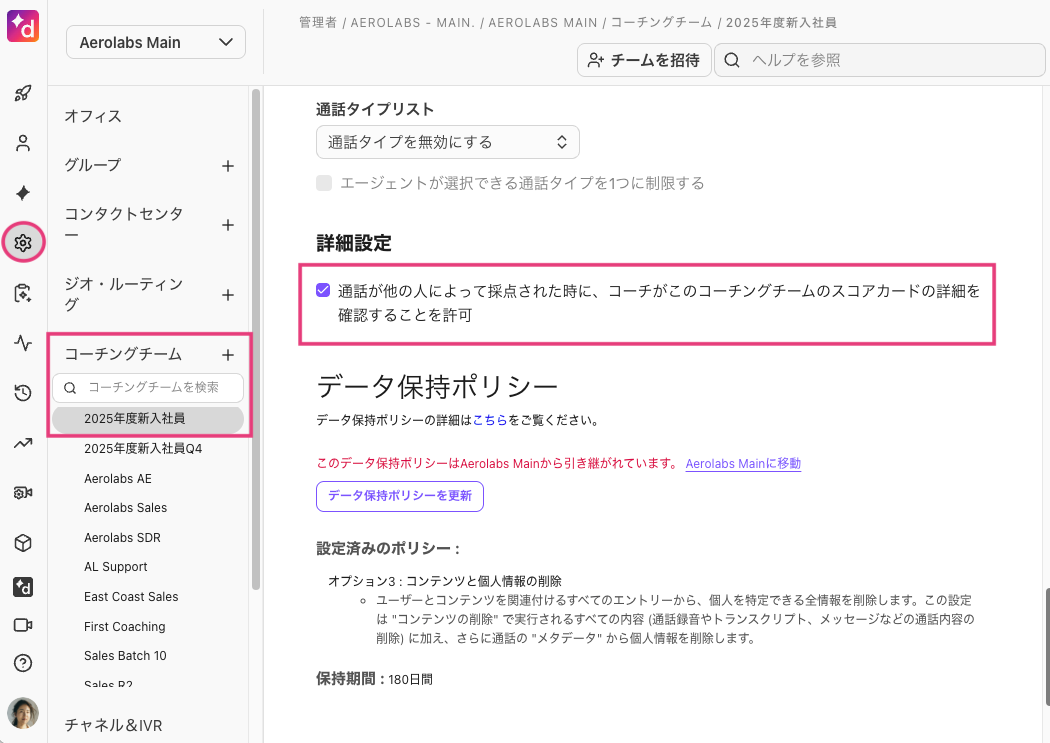Click the black Dialpad AI square icon

(23, 587)
